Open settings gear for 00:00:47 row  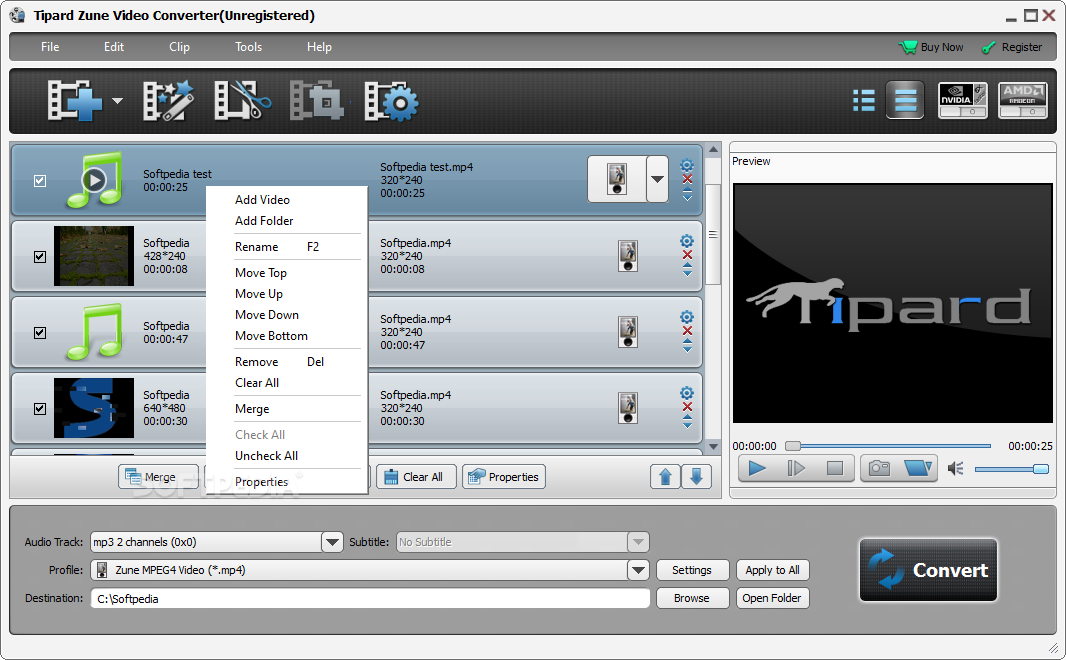click(x=687, y=317)
